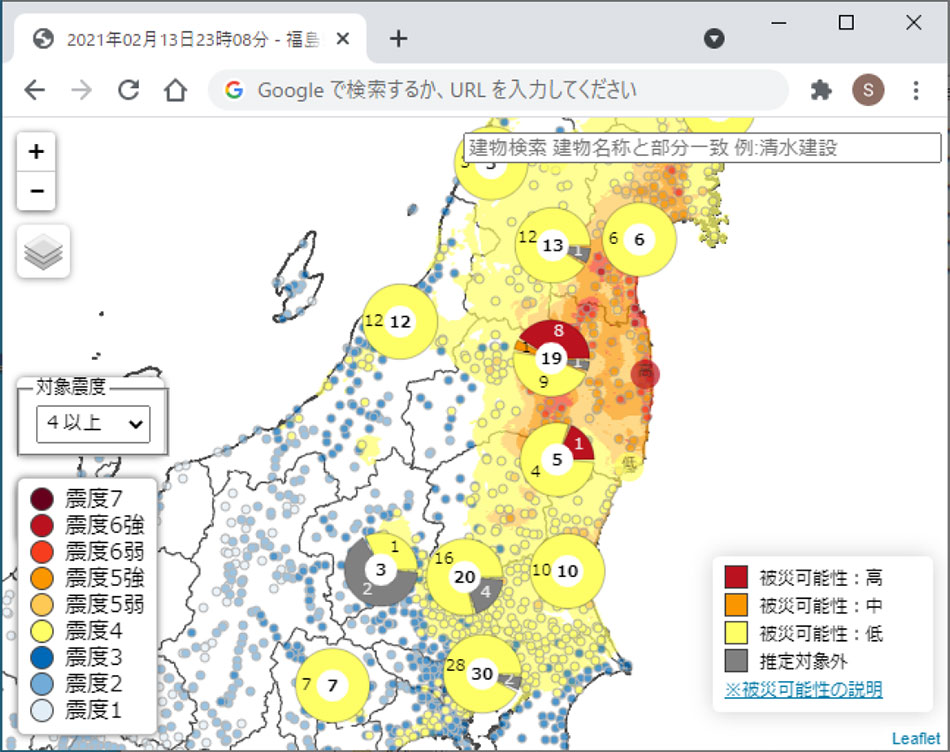Click the 建物検索 search field
Image resolution: width=950 pixels, height=752 pixels.
[x=700, y=148]
